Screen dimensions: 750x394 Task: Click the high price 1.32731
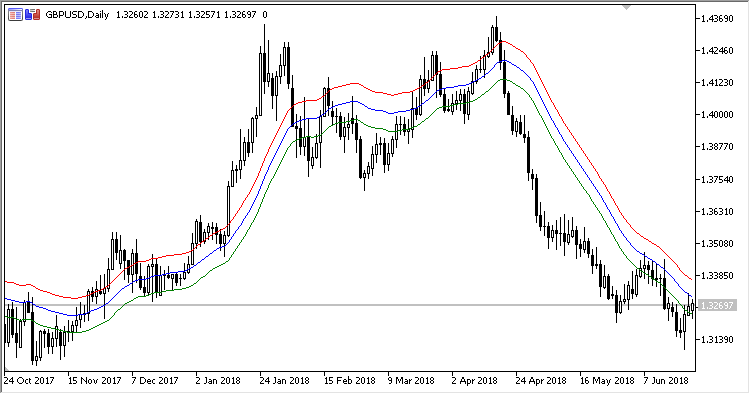coord(168,15)
